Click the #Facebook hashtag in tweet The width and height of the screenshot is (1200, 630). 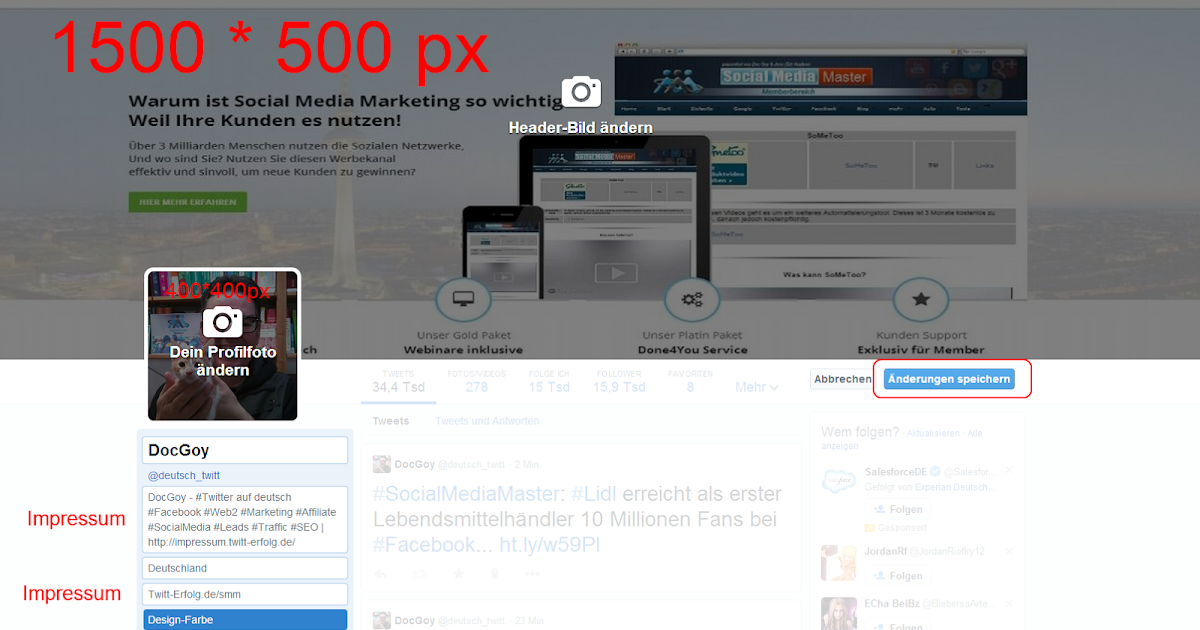424,545
